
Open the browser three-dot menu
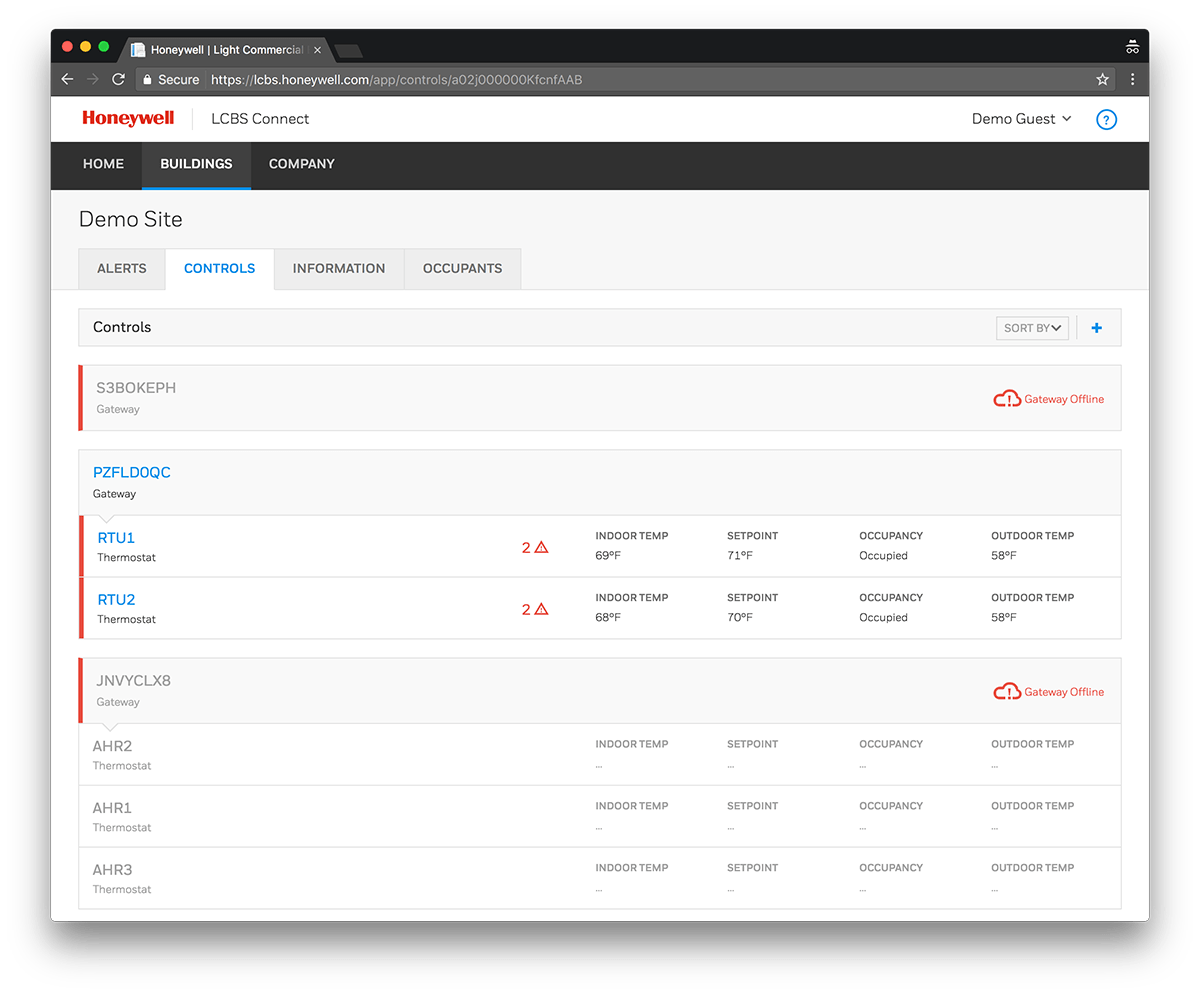point(1133,79)
